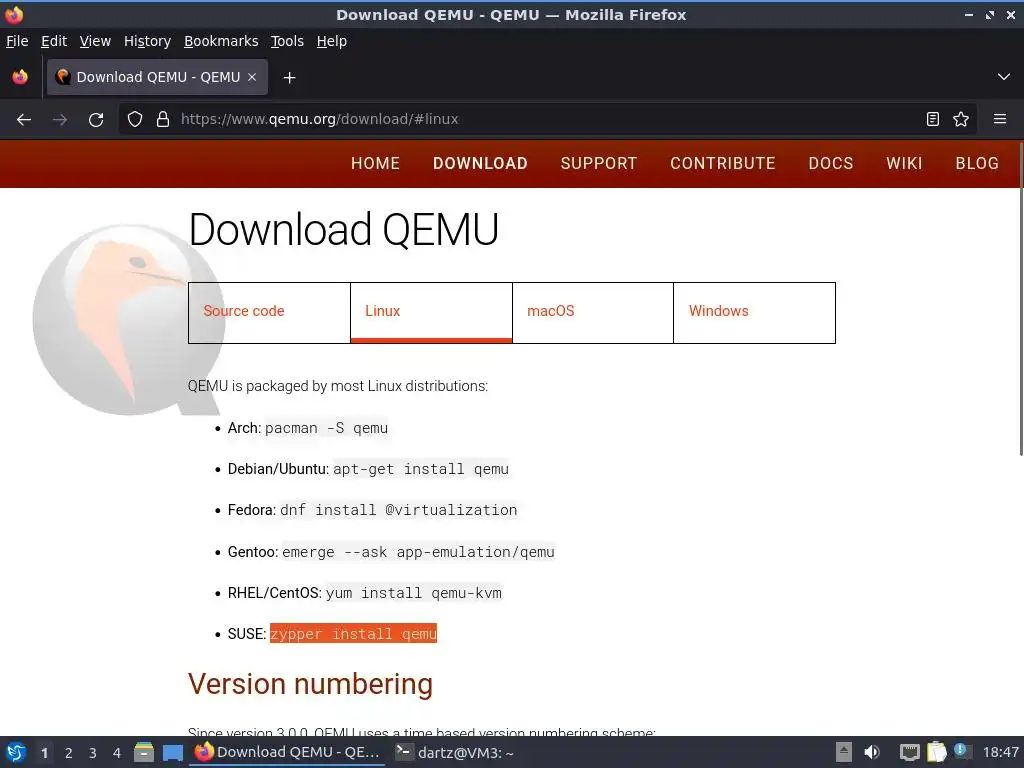Open DOWNLOAD in site navigation
The image size is (1024, 768).
pyautogui.click(x=480, y=163)
